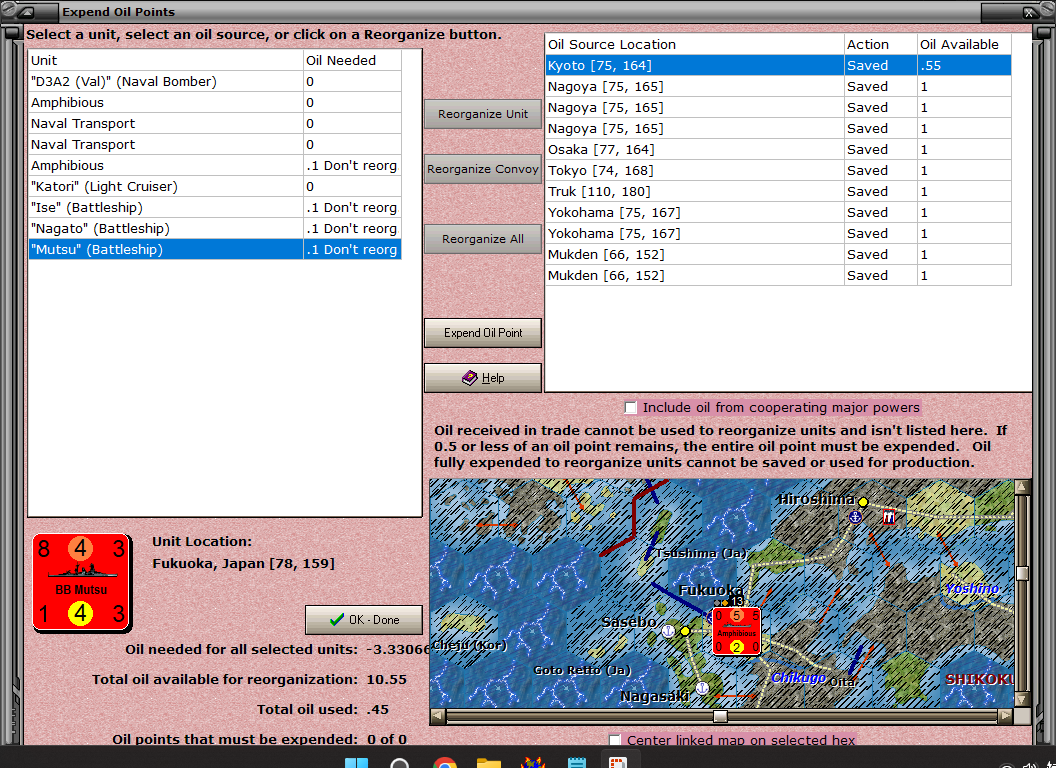Select the Katori (Light Cruiser) row
The width and height of the screenshot is (1056, 768).
[215, 186]
